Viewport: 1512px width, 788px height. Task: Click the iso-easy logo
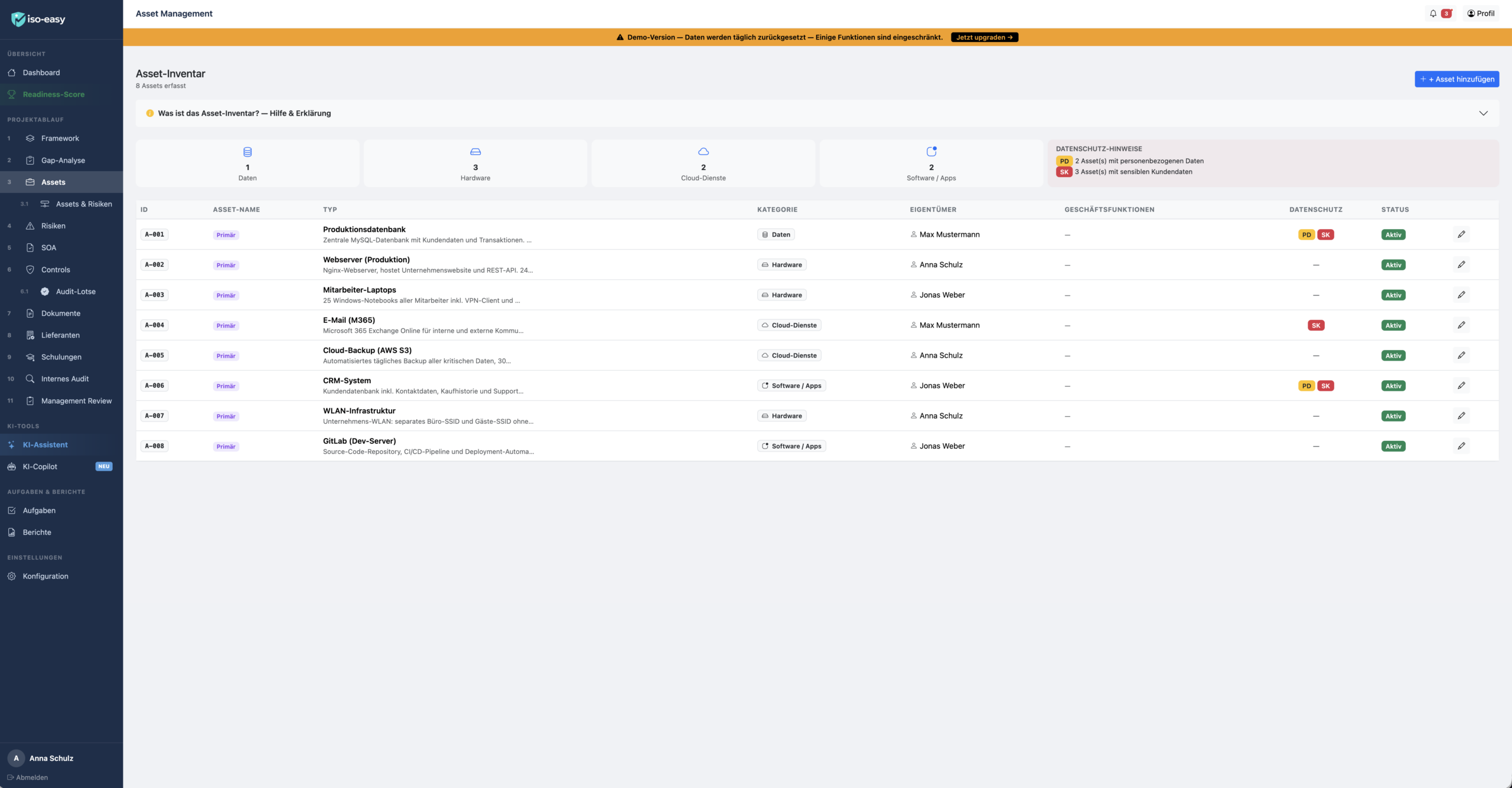(39, 19)
